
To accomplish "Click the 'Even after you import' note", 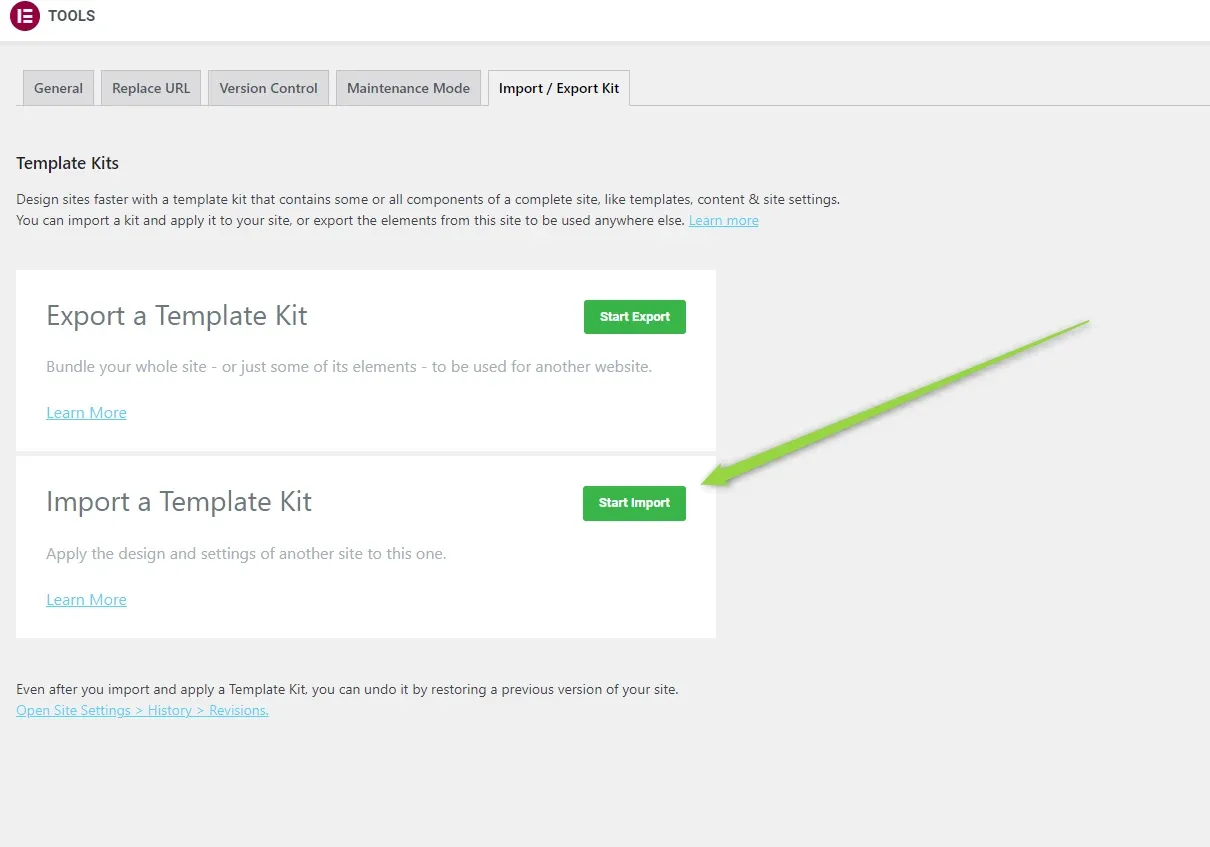I will [347, 690].
